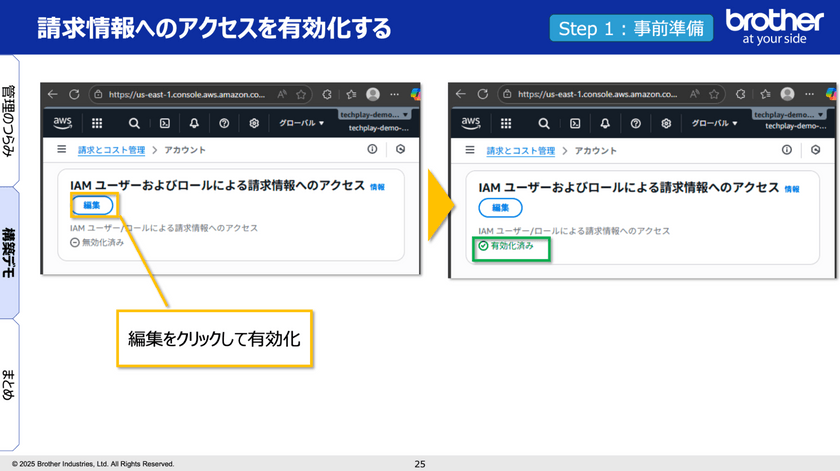Open notifications bell in right AWS console
The image size is (840, 471).
[x=605, y=123]
